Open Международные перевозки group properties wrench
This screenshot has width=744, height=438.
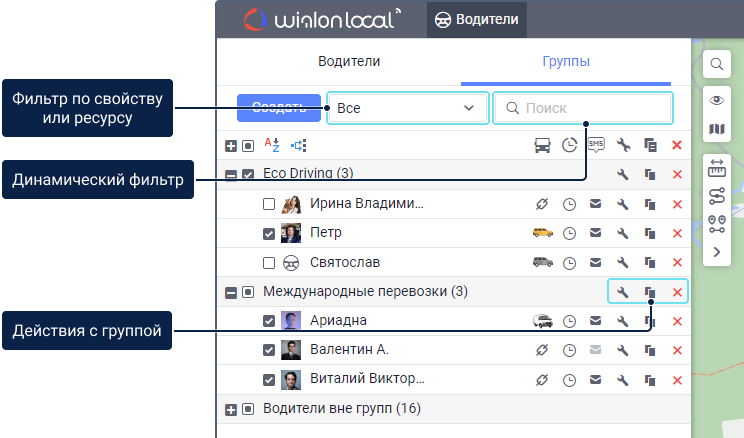(623, 292)
